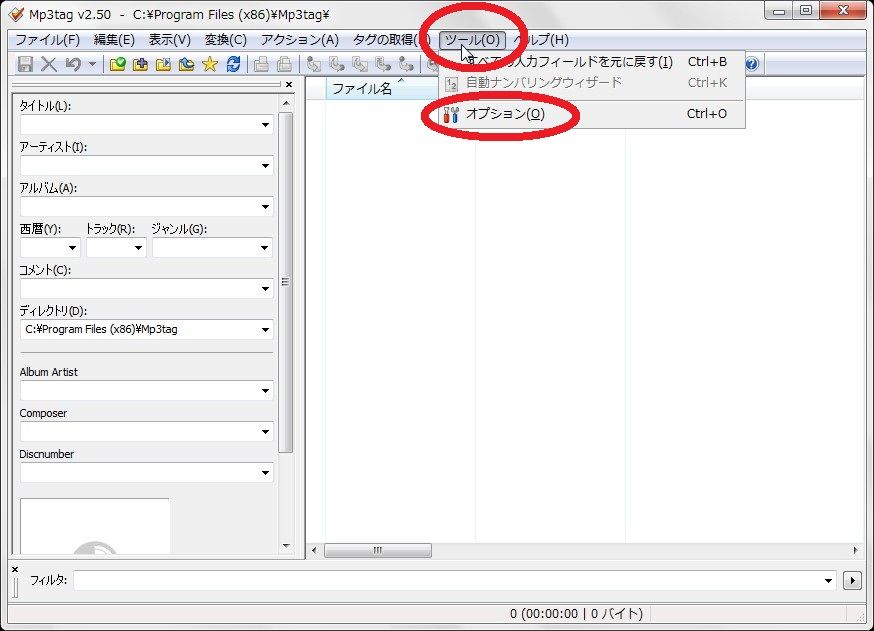Screen dimensions: 874x631
Task: Choose 自動ナンバリングウィザード menu entry
Action: (592, 82)
